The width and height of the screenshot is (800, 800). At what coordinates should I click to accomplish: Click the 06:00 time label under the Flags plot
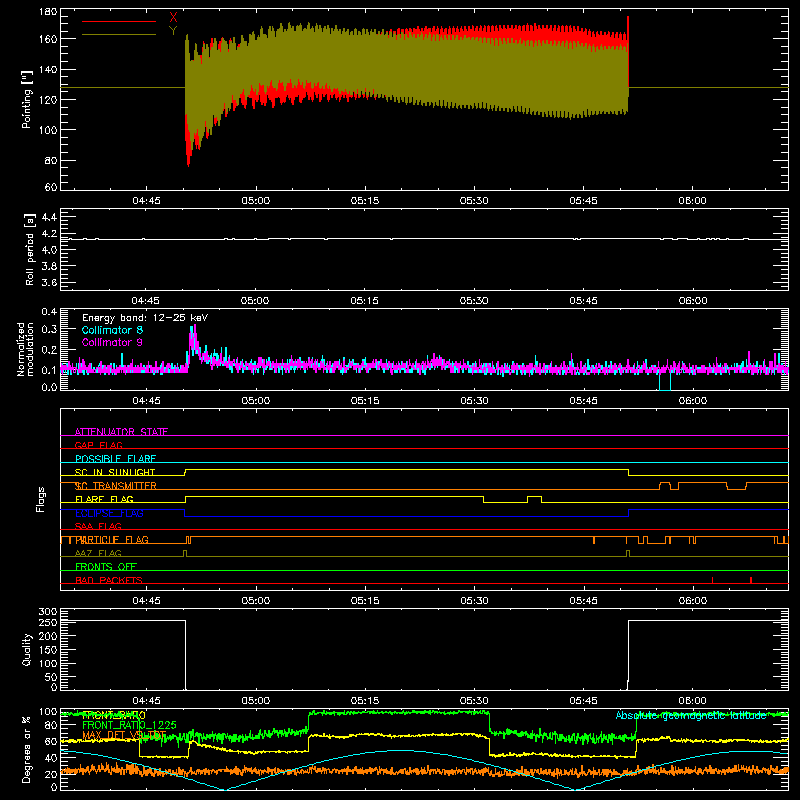(x=692, y=601)
